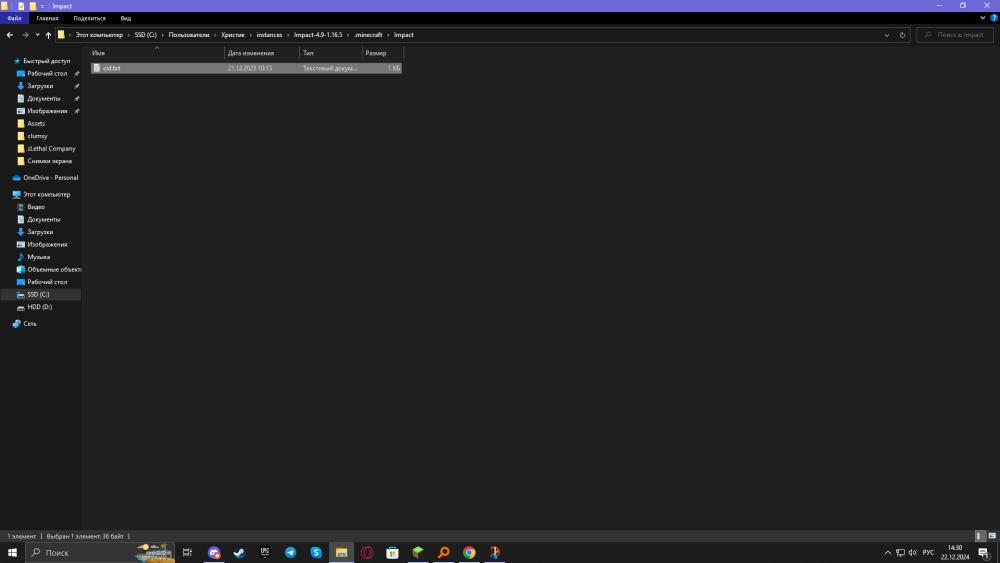Open pinned Документы under Quick access

tap(43, 99)
